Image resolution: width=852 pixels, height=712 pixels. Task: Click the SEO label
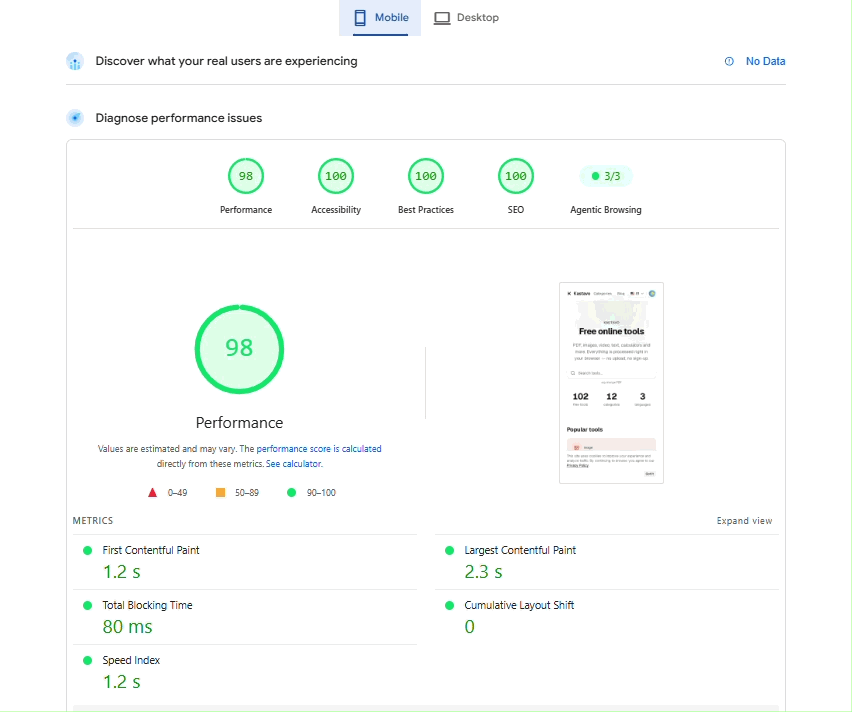click(516, 210)
